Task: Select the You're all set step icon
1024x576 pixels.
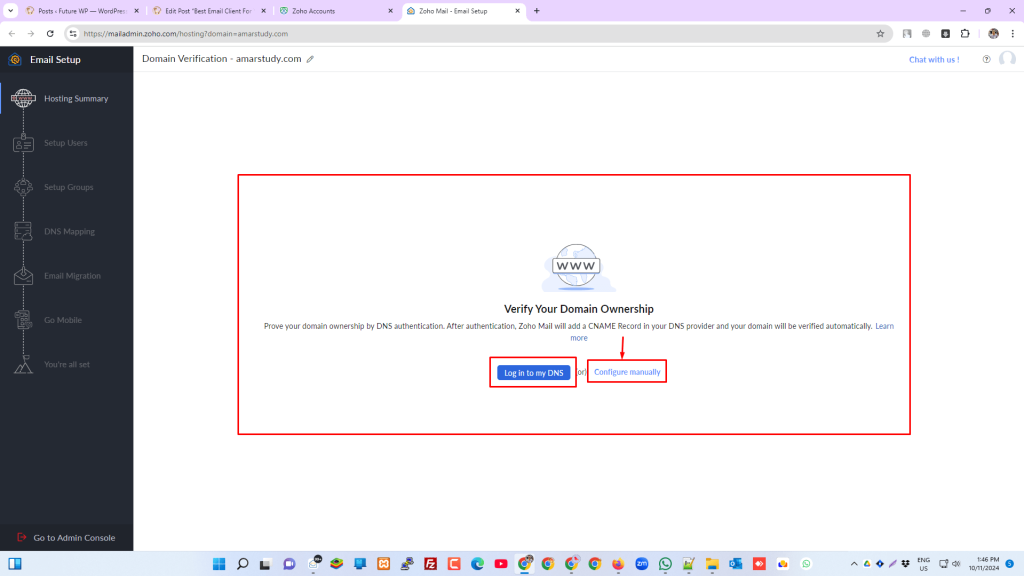Action: [24, 364]
